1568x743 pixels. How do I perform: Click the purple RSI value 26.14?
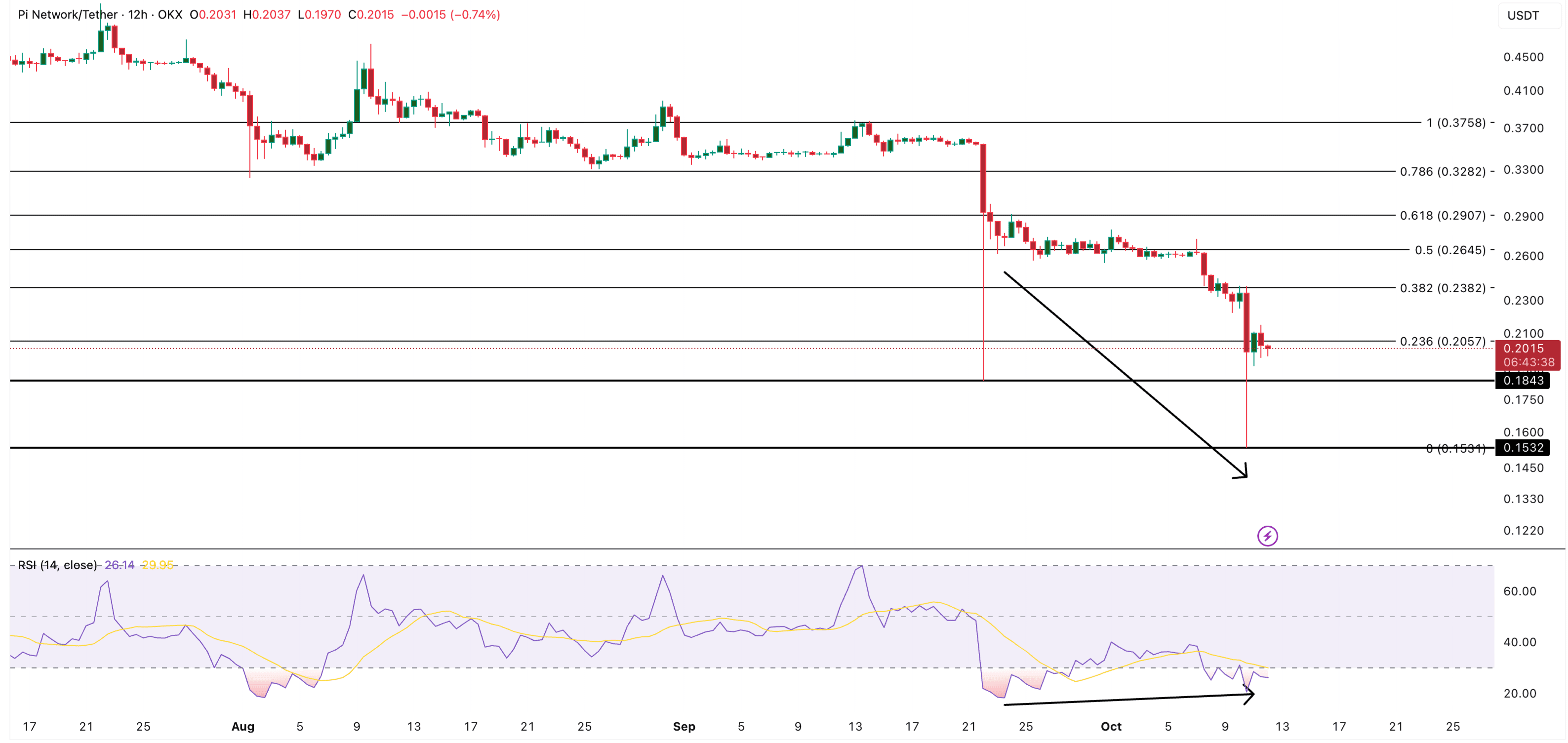120,565
